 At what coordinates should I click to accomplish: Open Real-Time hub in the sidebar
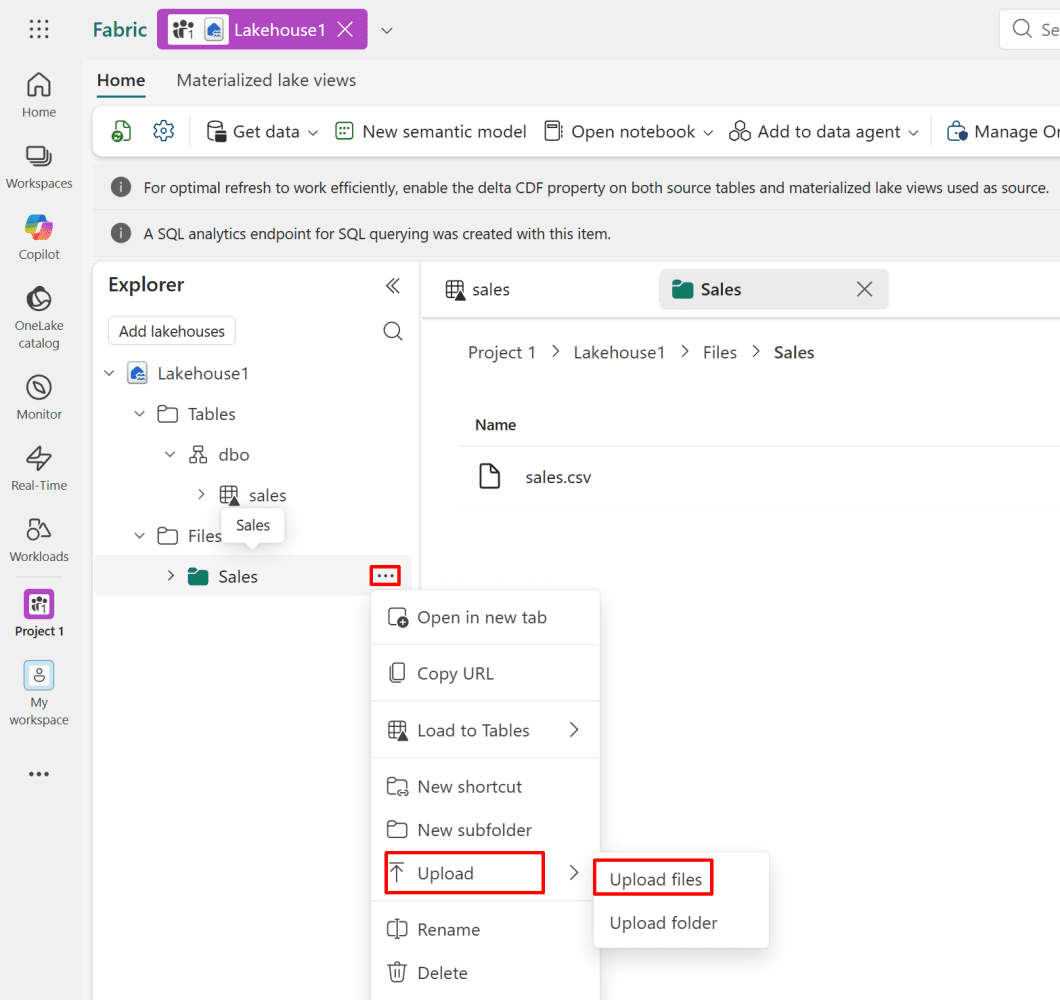click(39, 468)
